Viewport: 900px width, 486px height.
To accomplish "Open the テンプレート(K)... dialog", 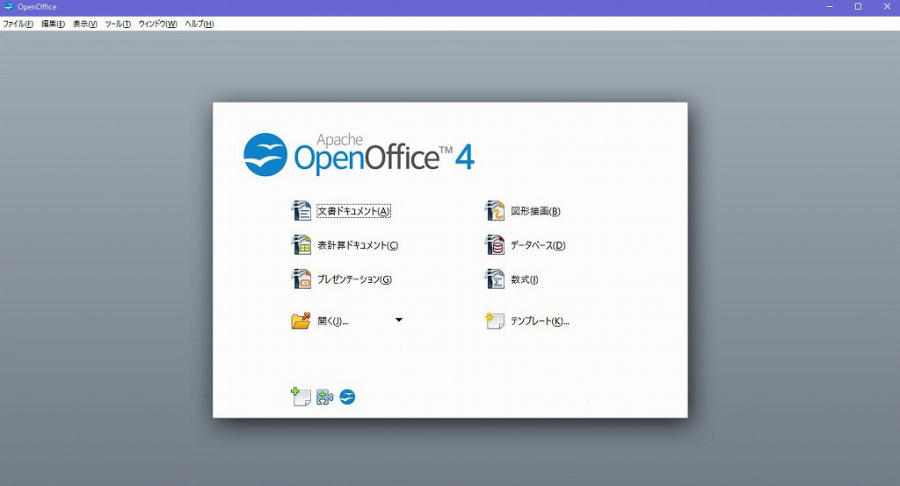I will (x=540, y=321).
